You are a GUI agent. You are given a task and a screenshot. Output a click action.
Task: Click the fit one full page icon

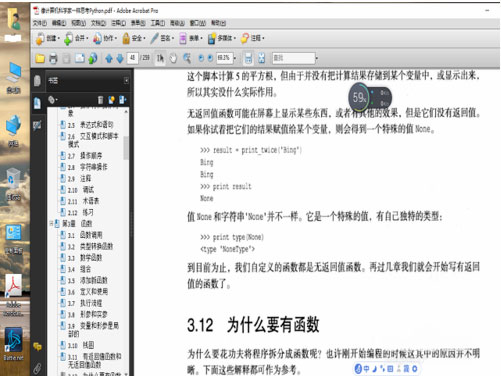click(x=262, y=58)
